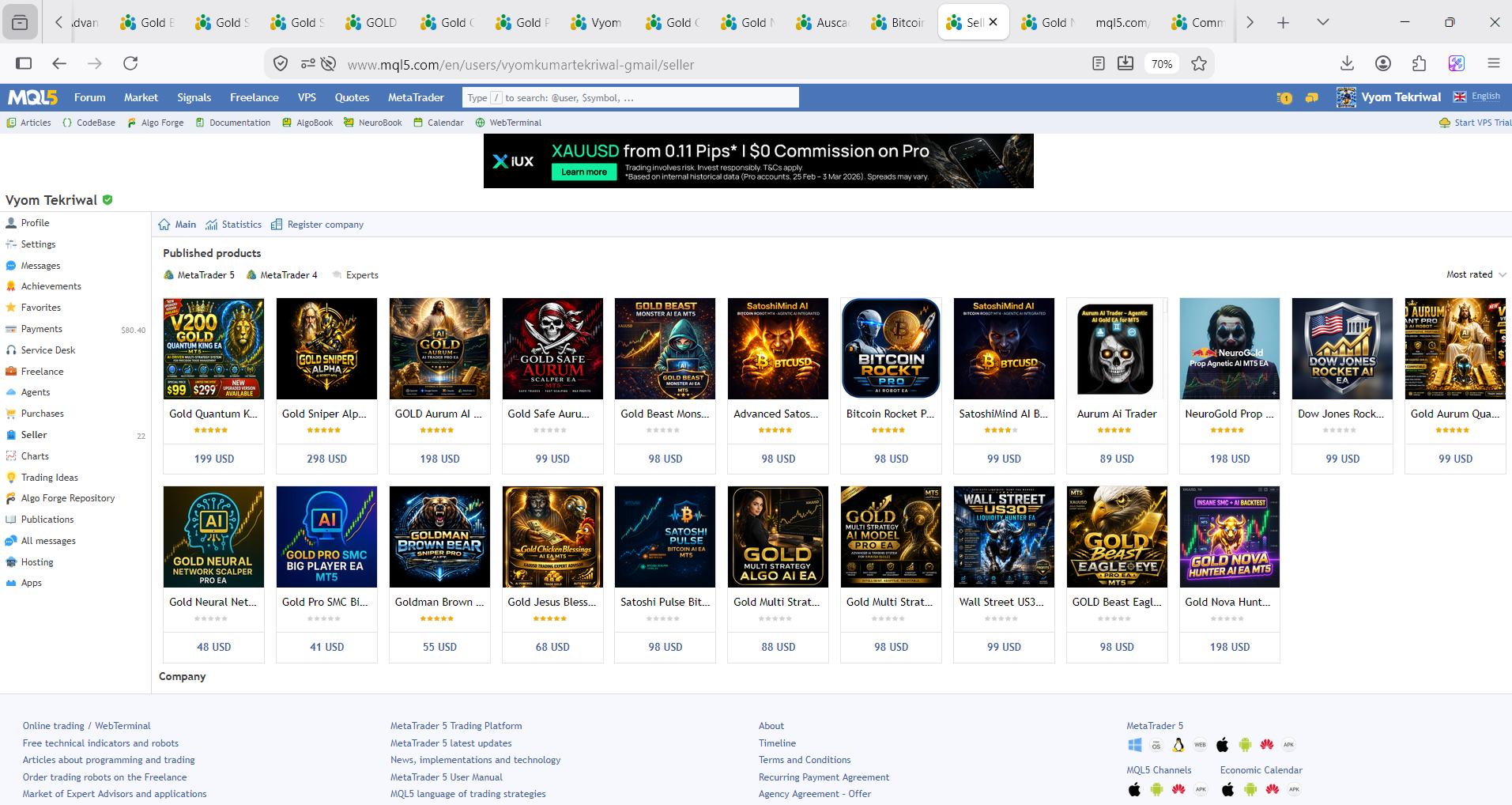This screenshot has width=1512, height=805.
Task: Click Start VPS Trial link
Action: [x=1475, y=123]
